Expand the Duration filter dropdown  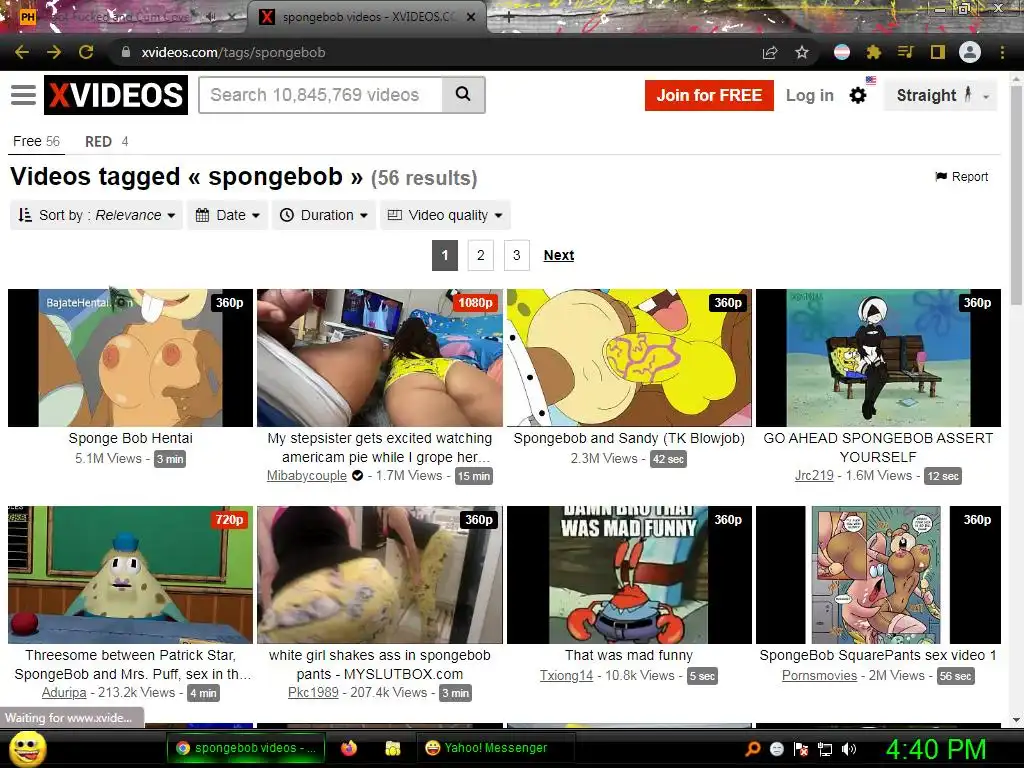(324, 215)
